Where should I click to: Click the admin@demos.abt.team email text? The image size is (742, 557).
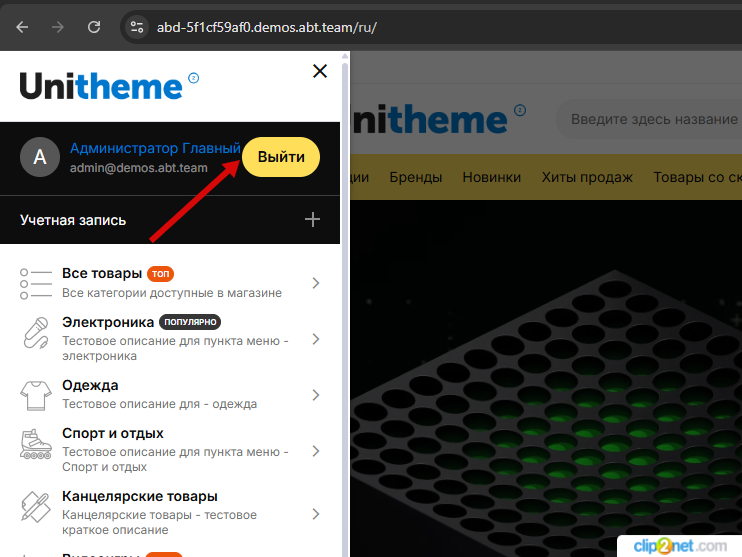coord(139,168)
